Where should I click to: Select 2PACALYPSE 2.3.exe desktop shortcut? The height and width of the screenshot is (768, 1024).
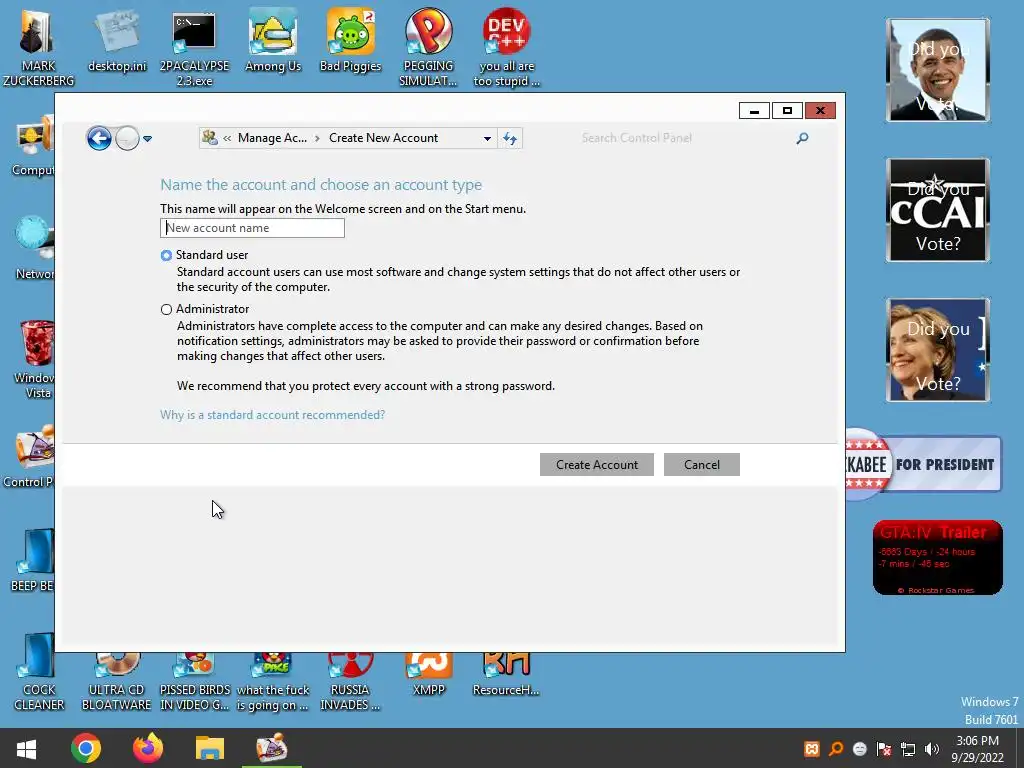[195, 48]
